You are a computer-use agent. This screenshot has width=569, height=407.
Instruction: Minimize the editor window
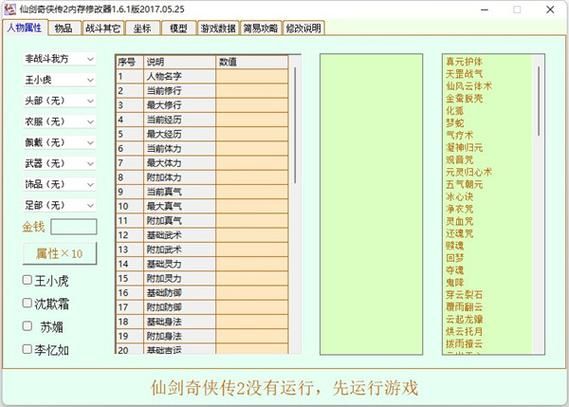[484, 10]
